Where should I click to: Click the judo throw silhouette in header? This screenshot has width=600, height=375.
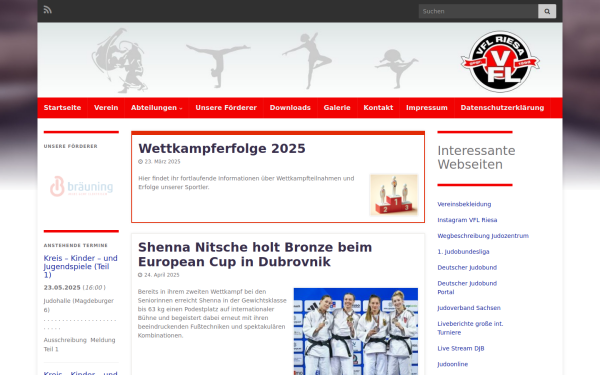120,60
